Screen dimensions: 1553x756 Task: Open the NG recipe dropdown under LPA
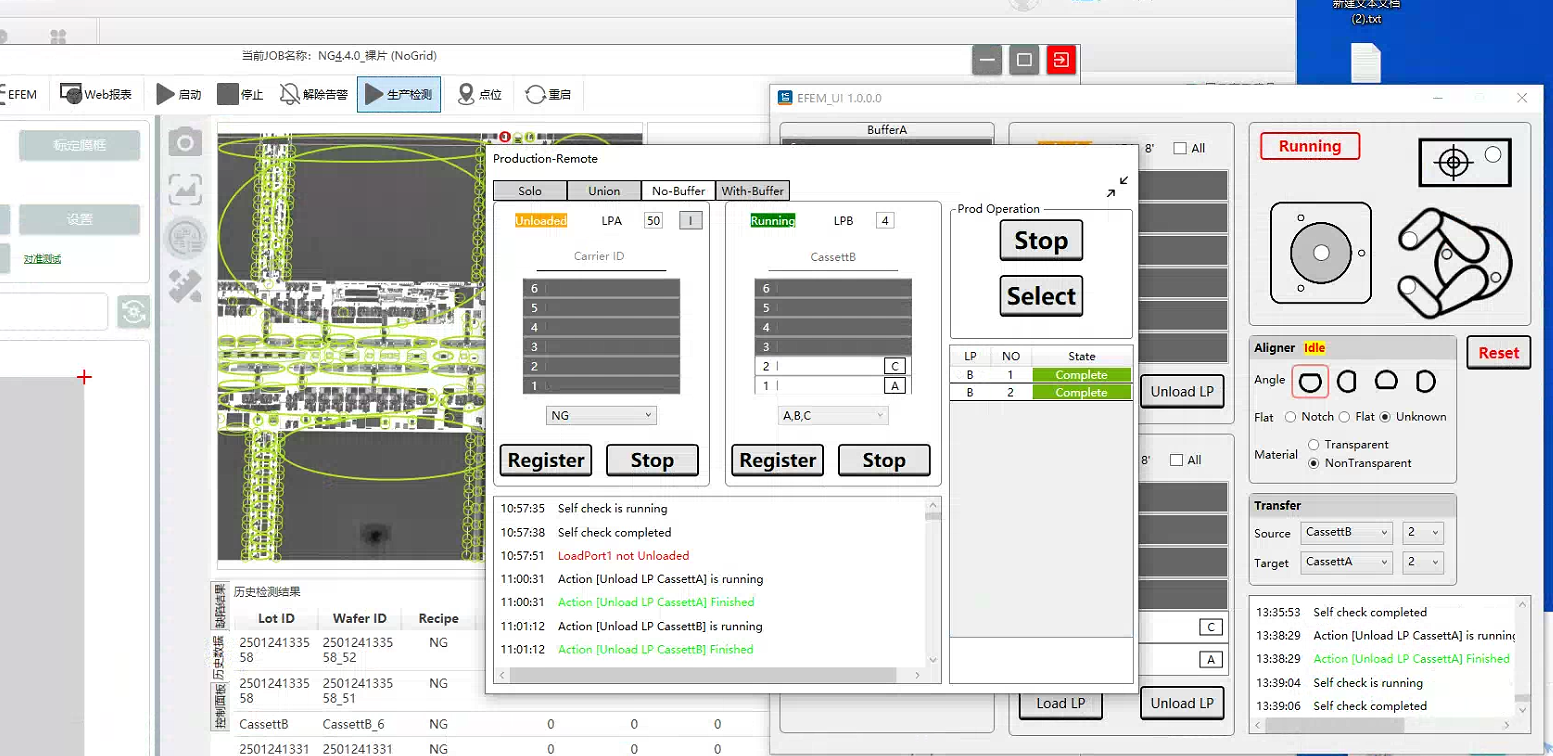pyautogui.click(x=601, y=415)
